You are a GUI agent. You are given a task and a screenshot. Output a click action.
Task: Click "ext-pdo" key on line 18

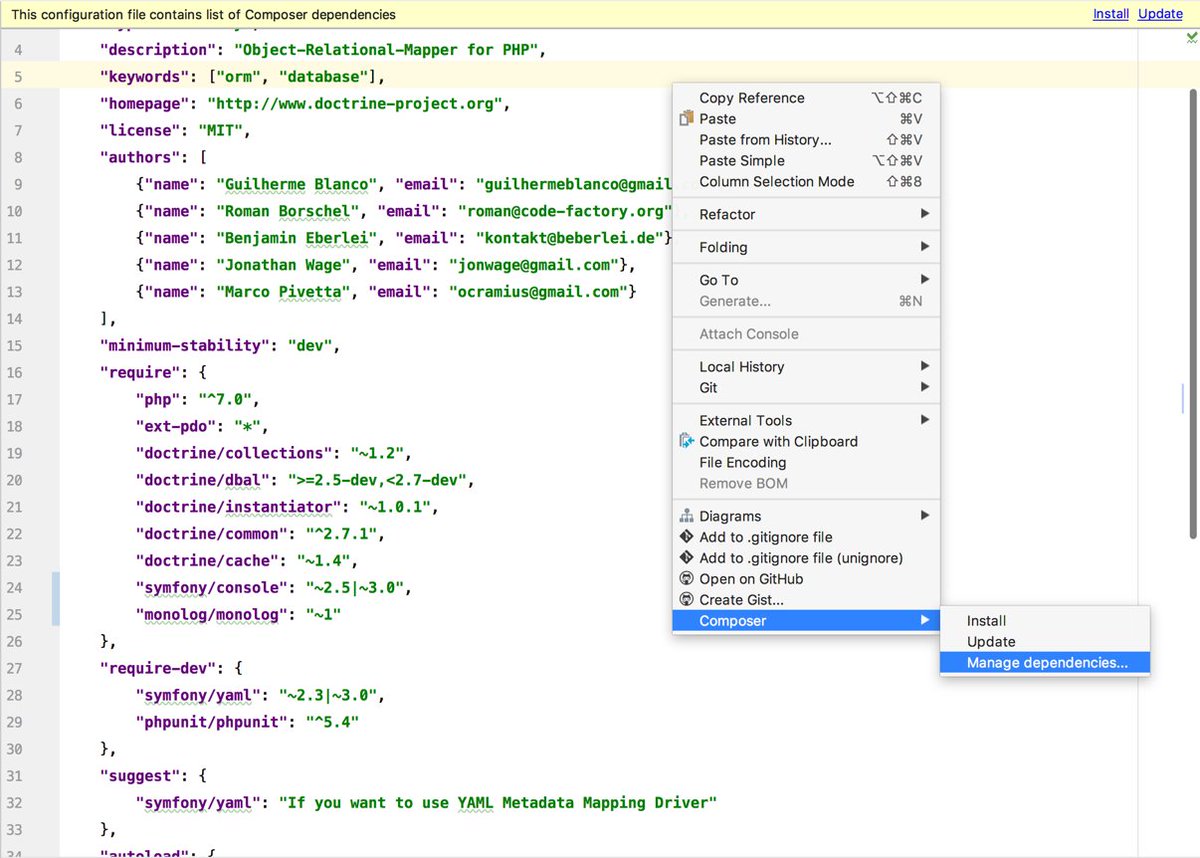tap(176, 426)
